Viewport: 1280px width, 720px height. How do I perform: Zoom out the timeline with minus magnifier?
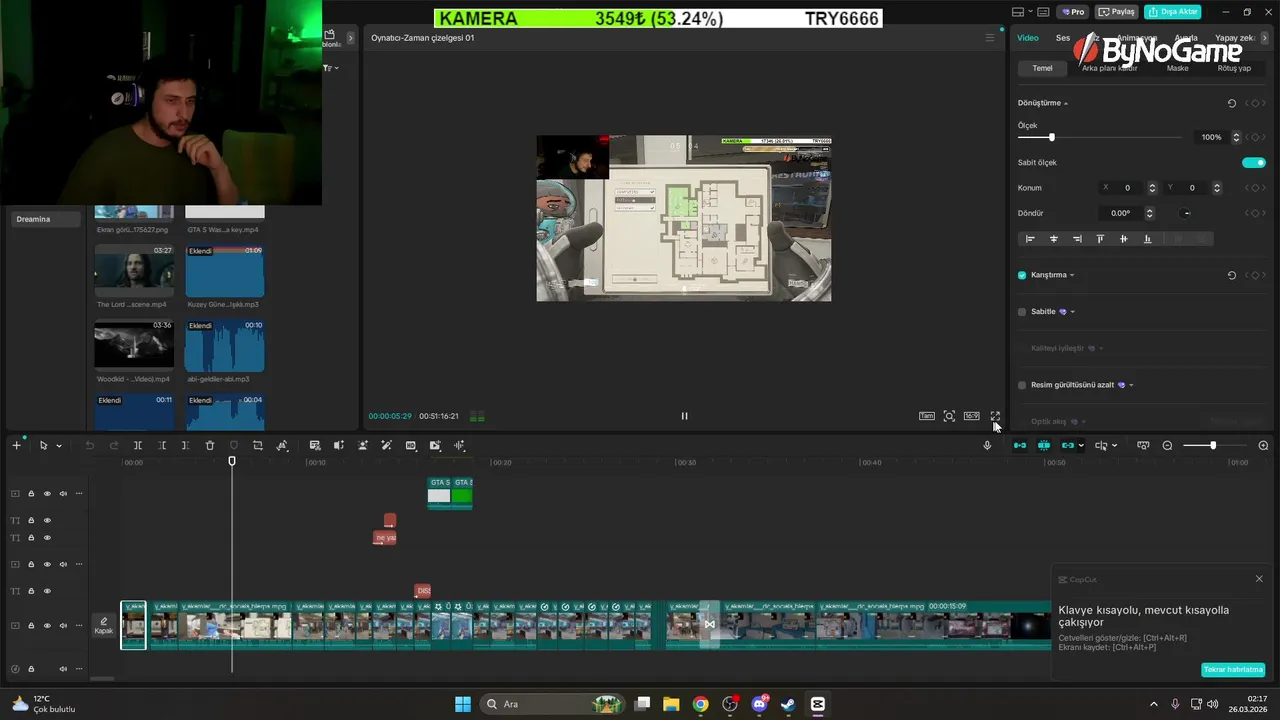pos(1167,445)
